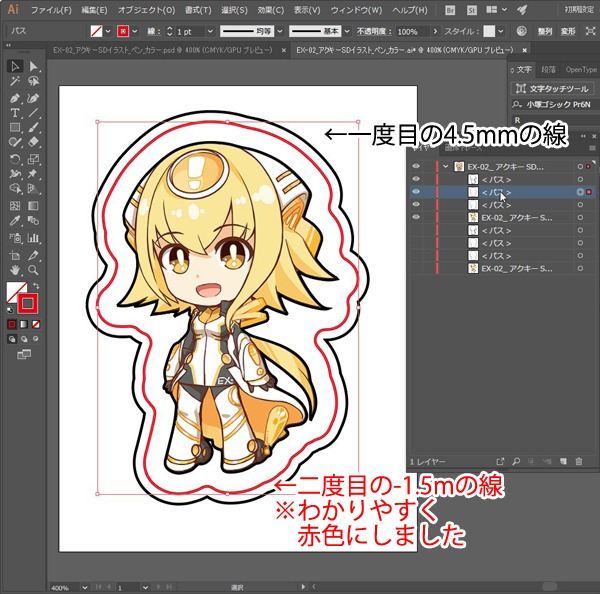The image size is (600, 594).
Task: Click the swap fill and stroke arrows
Action: click(36, 286)
